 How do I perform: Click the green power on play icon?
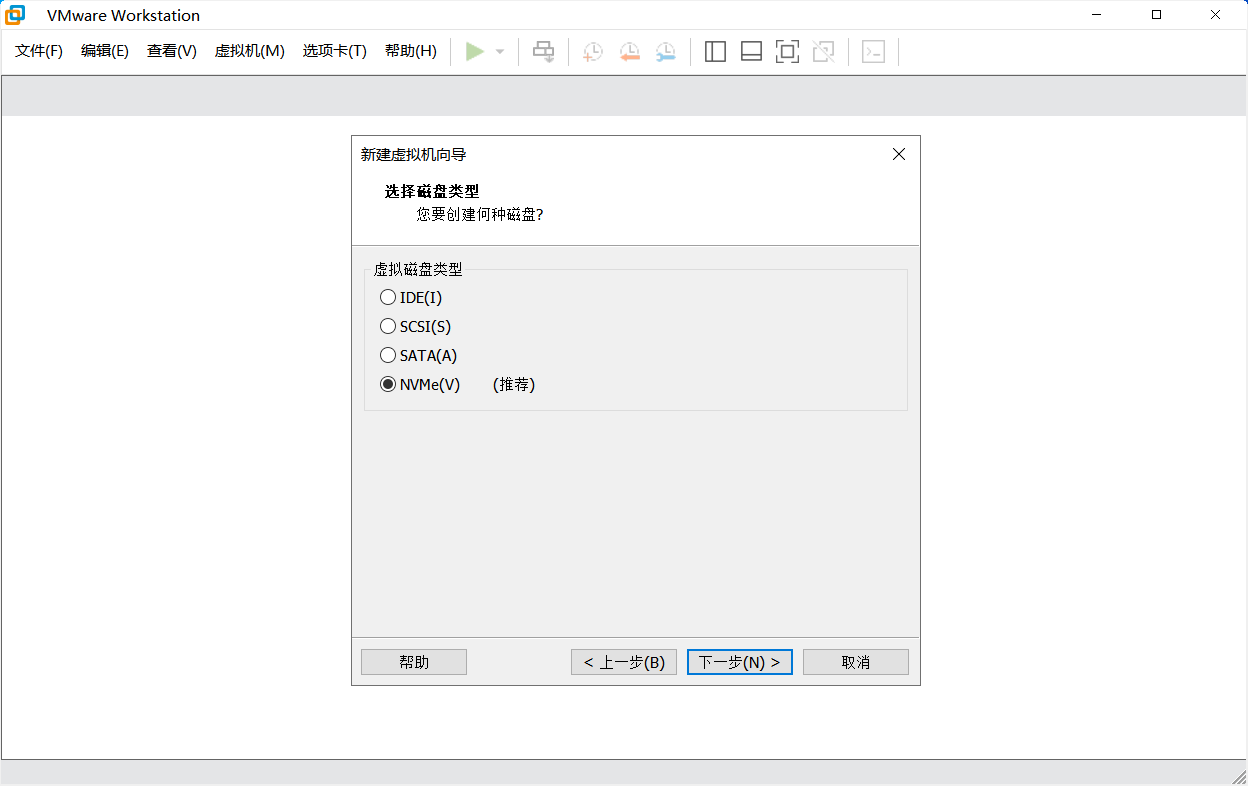(x=475, y=52)
